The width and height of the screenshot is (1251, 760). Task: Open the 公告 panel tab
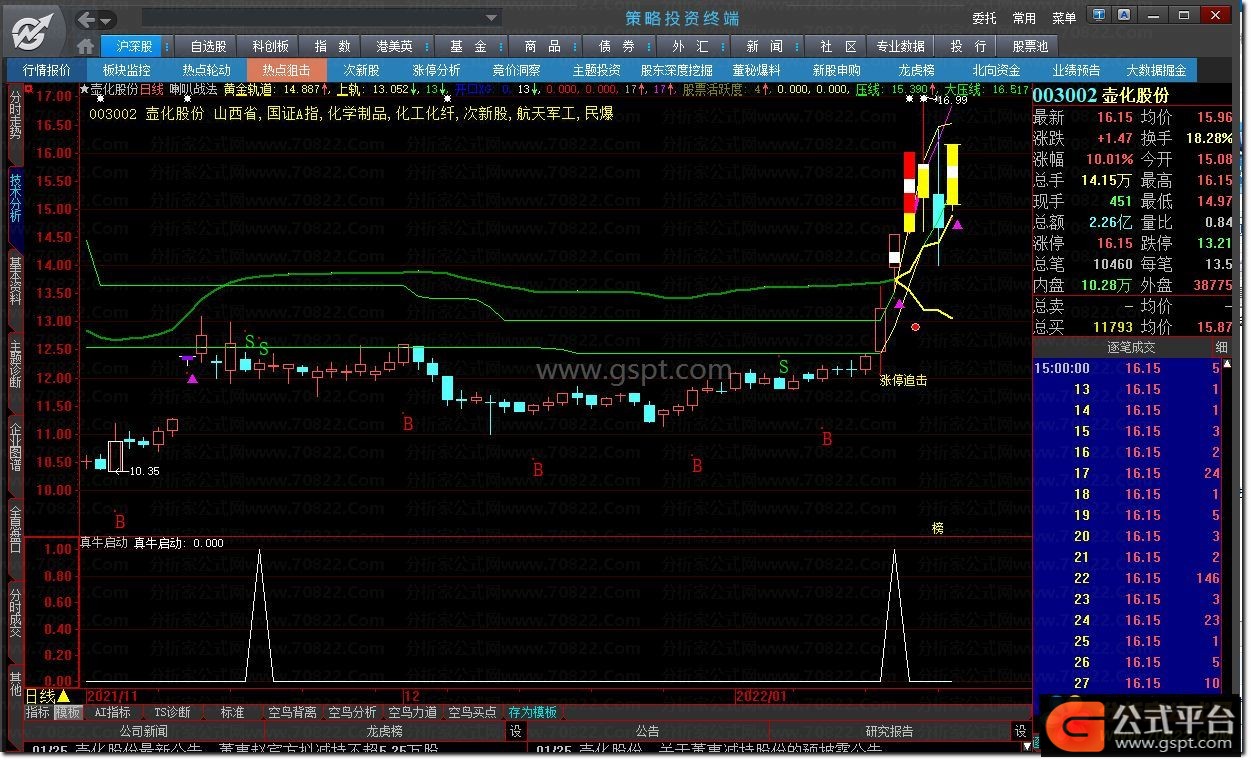(647, 731)
